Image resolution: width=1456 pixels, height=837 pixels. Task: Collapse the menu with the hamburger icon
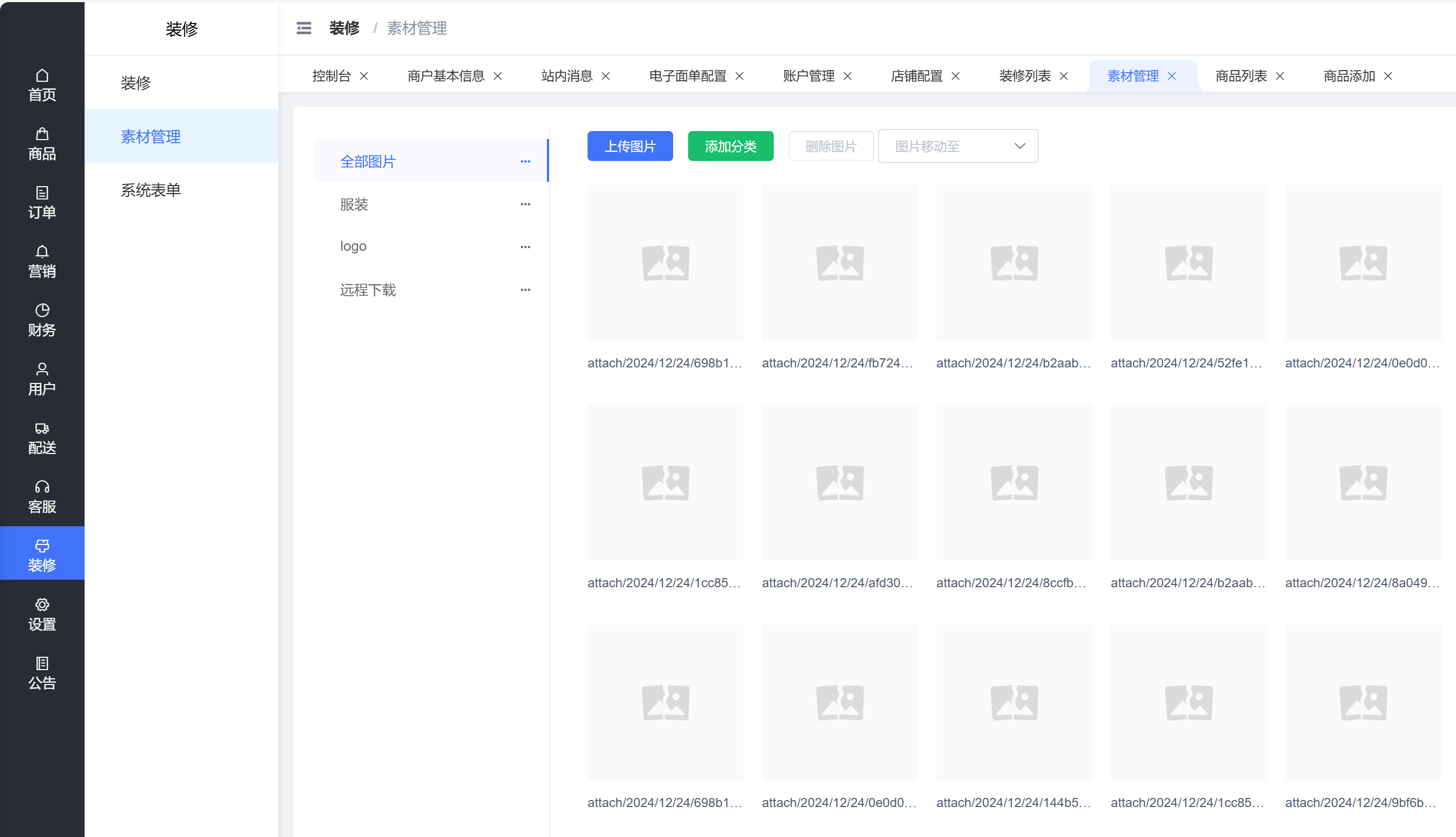pyautogui.click(x=303, y=28)
